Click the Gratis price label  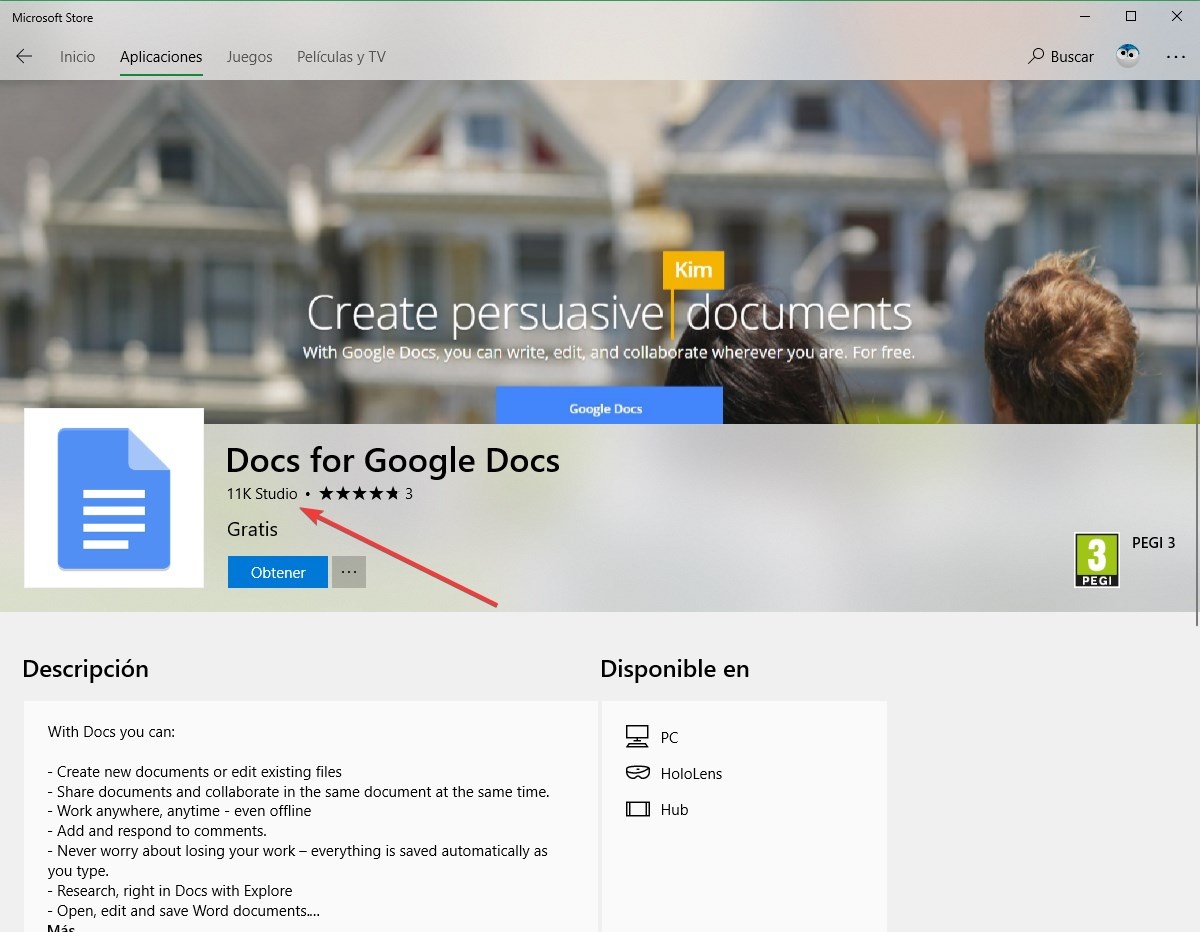click(x=252, y=529)
